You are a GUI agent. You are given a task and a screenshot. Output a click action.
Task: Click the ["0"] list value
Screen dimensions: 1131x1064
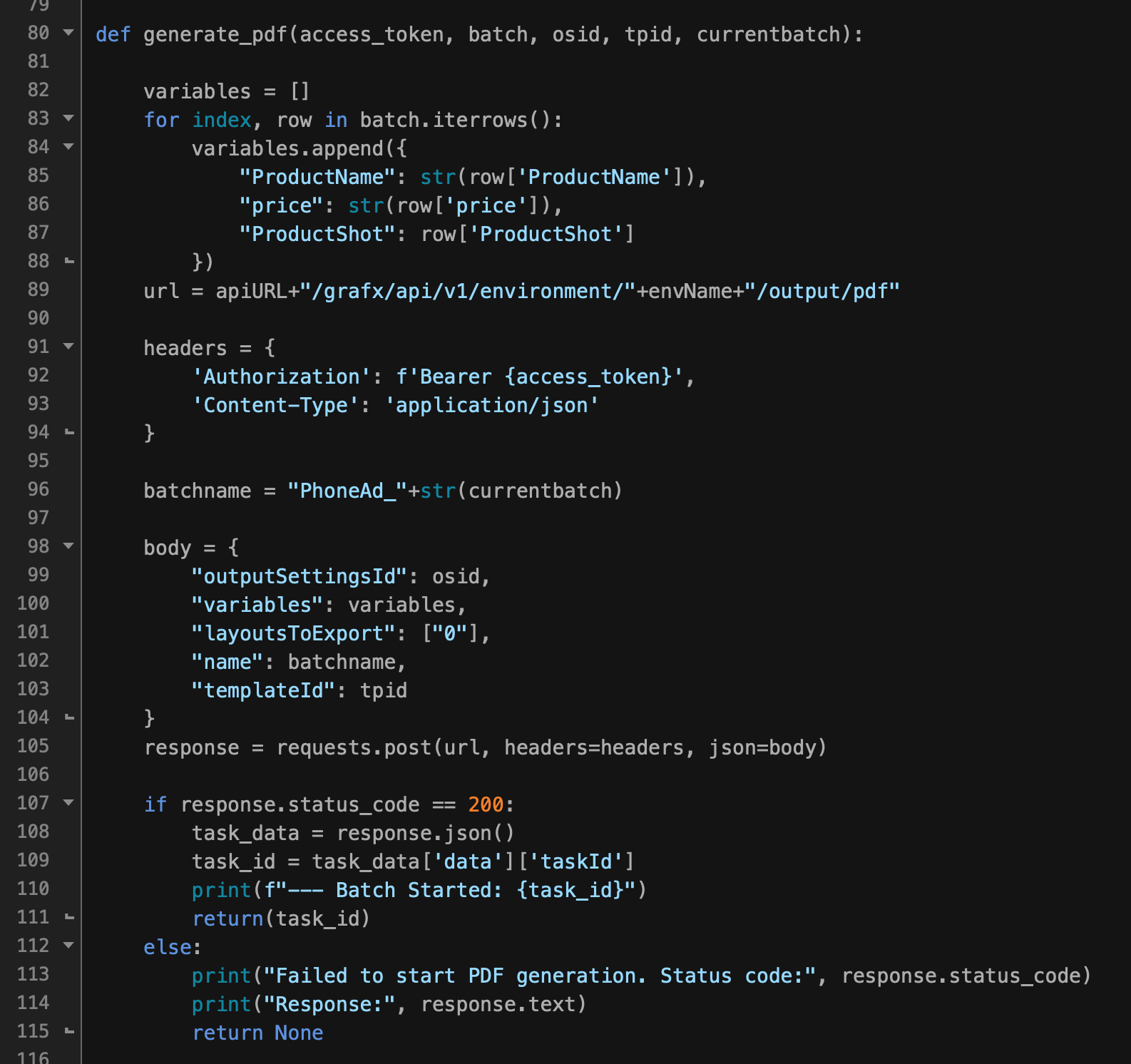[449, 633]
